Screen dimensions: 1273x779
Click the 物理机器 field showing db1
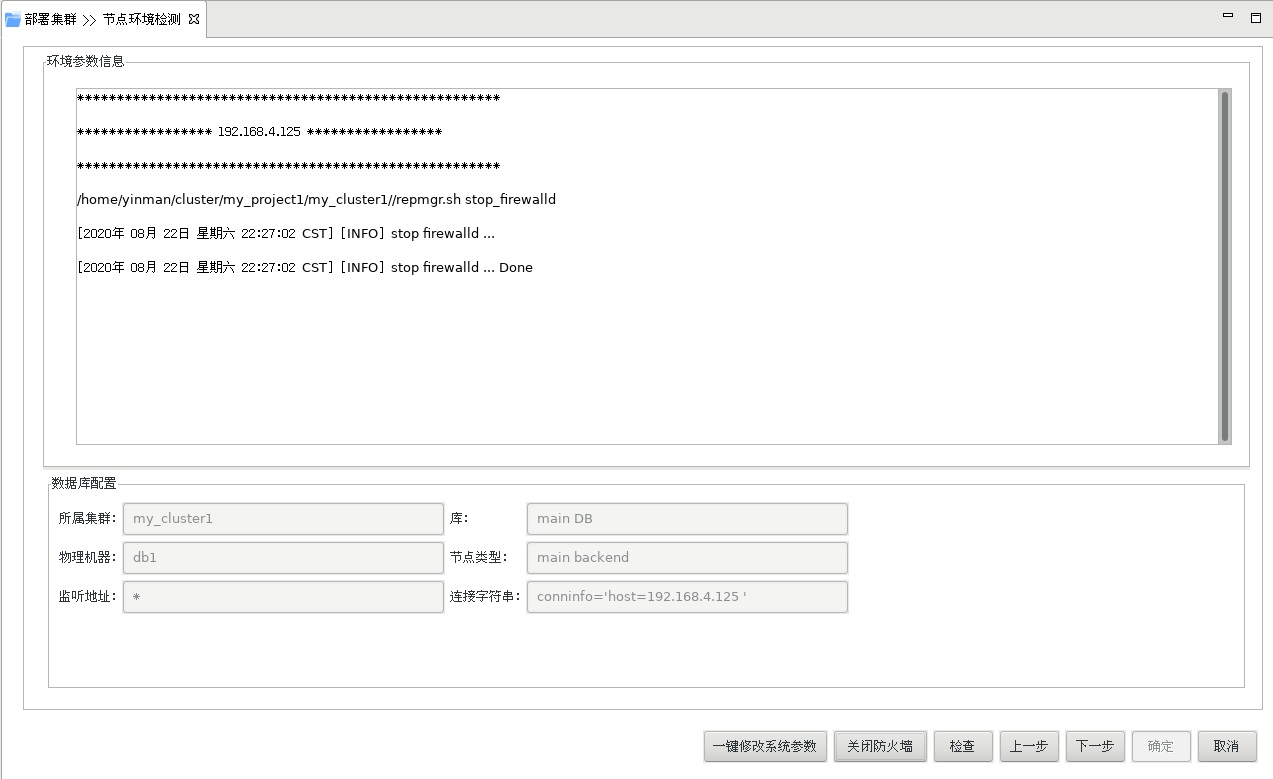click(x=283, y=558)
